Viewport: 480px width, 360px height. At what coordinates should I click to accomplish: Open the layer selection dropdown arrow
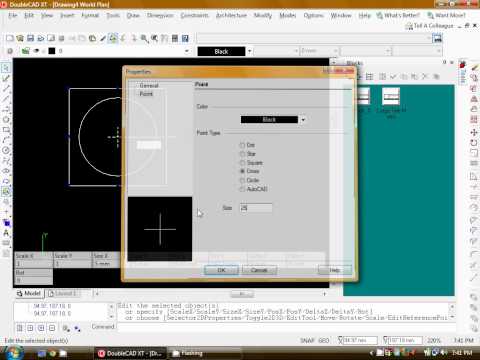(x=187, y=51)
